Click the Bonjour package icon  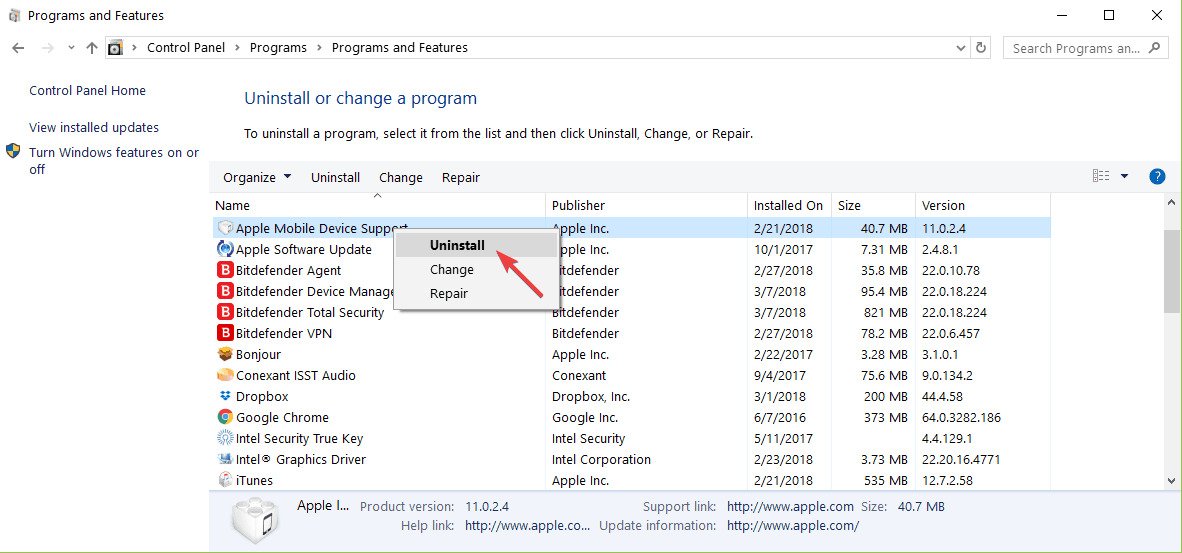point(225,354)
